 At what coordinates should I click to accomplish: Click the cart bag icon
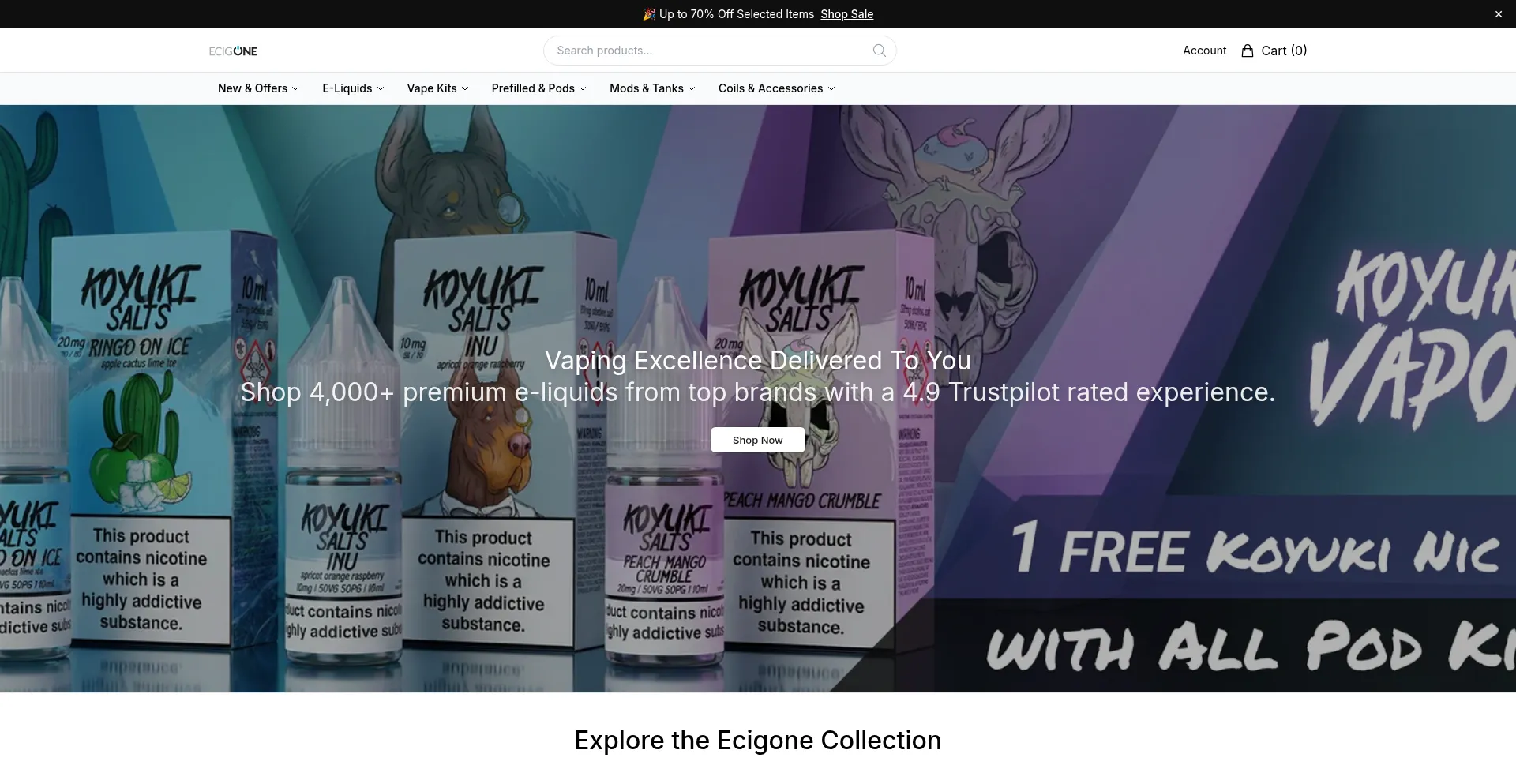(x=1248, y=51)
